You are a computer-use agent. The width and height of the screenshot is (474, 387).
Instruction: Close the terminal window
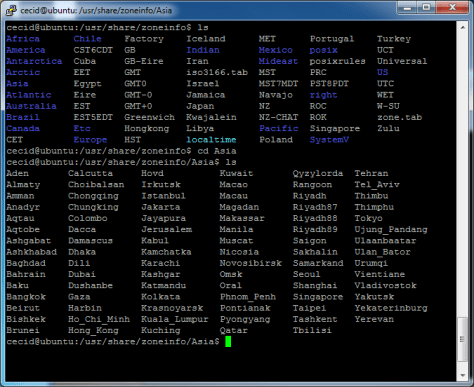point(452,7)
